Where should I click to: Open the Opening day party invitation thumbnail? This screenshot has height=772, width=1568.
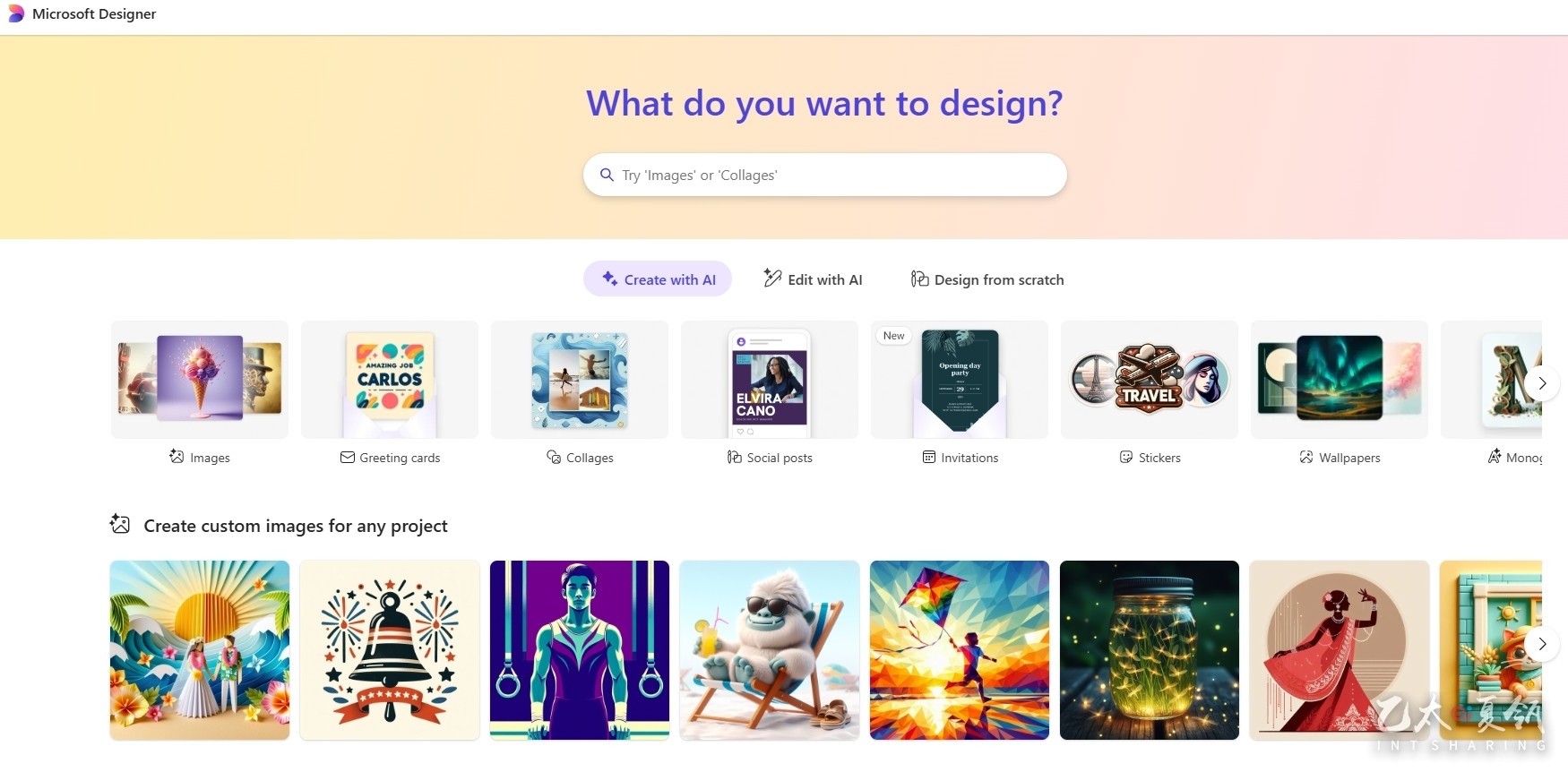tap(960, 380)
